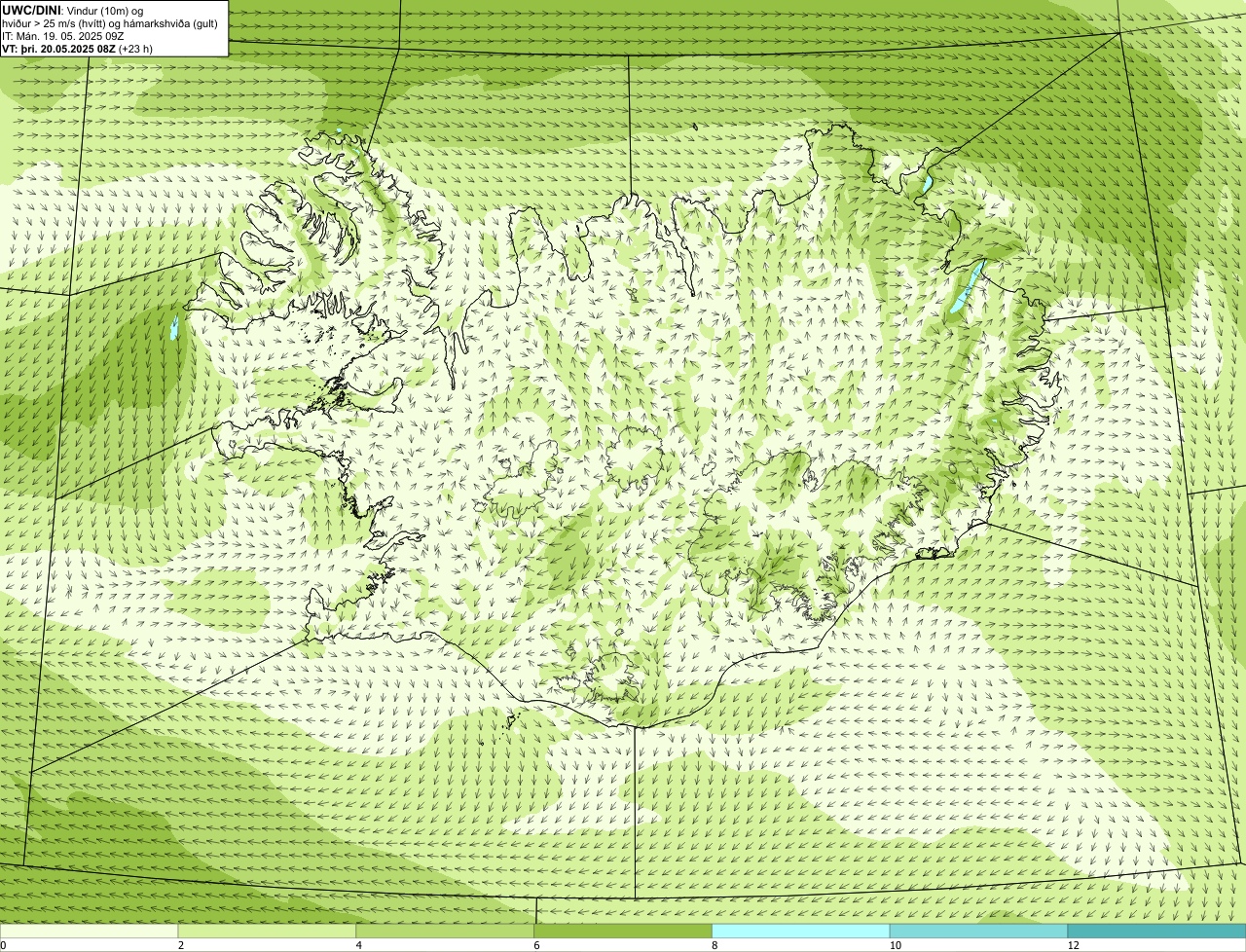Click the legend scale label "8"

(x=715, y=945)
